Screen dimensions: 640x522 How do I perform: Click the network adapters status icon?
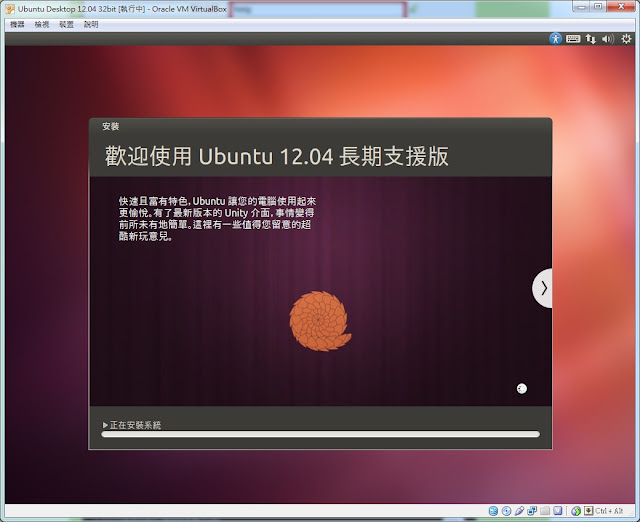pos(532,511)
